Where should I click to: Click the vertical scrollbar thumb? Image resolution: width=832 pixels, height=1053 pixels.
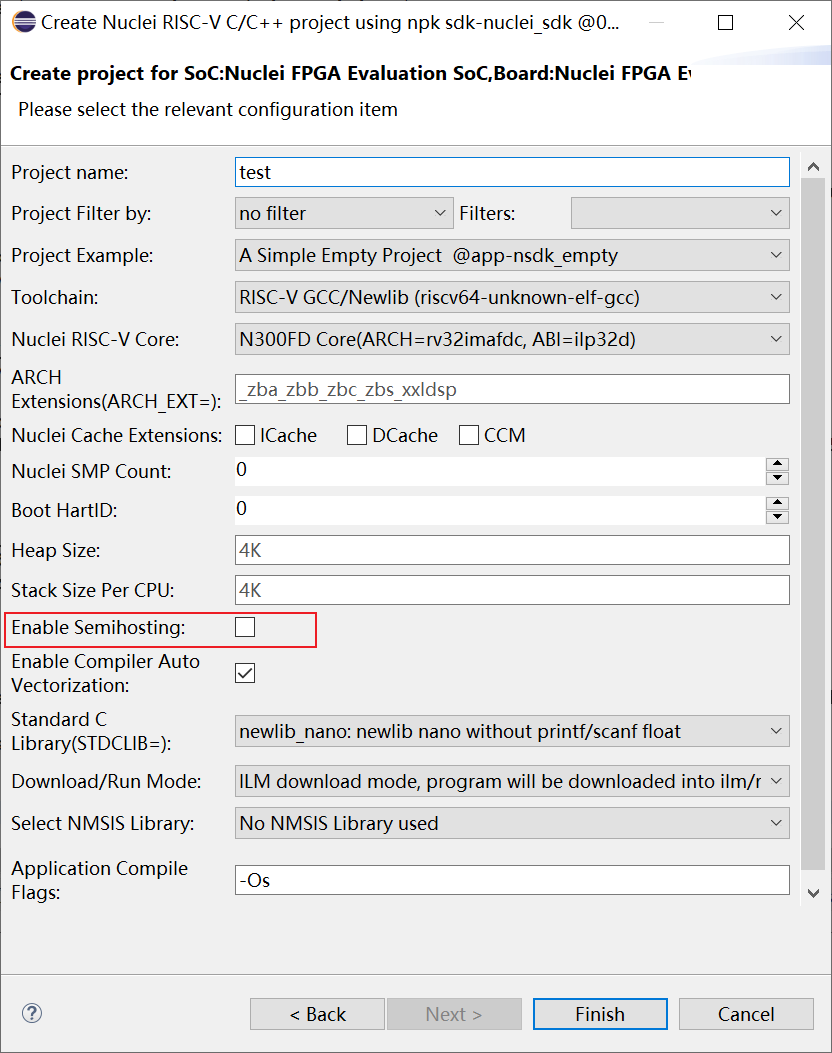[813, 524]
